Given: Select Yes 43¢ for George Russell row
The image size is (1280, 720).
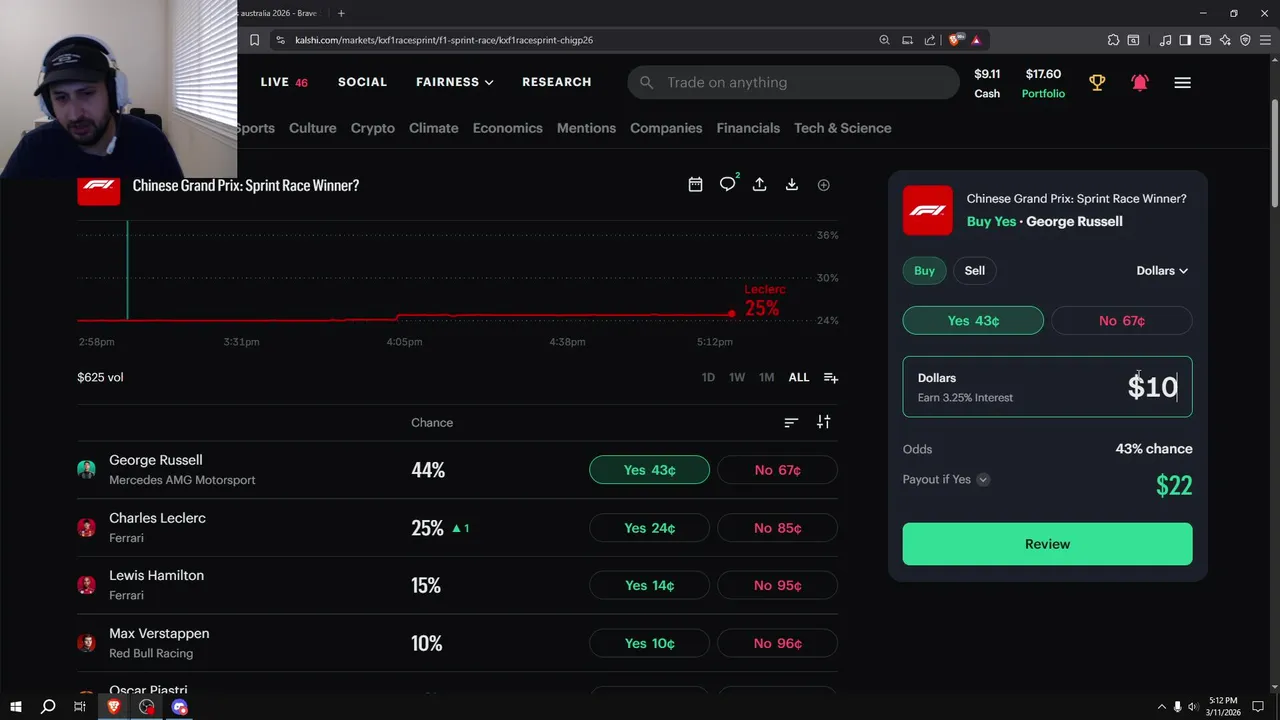Looking at the screenshot, I should (649, 470).
